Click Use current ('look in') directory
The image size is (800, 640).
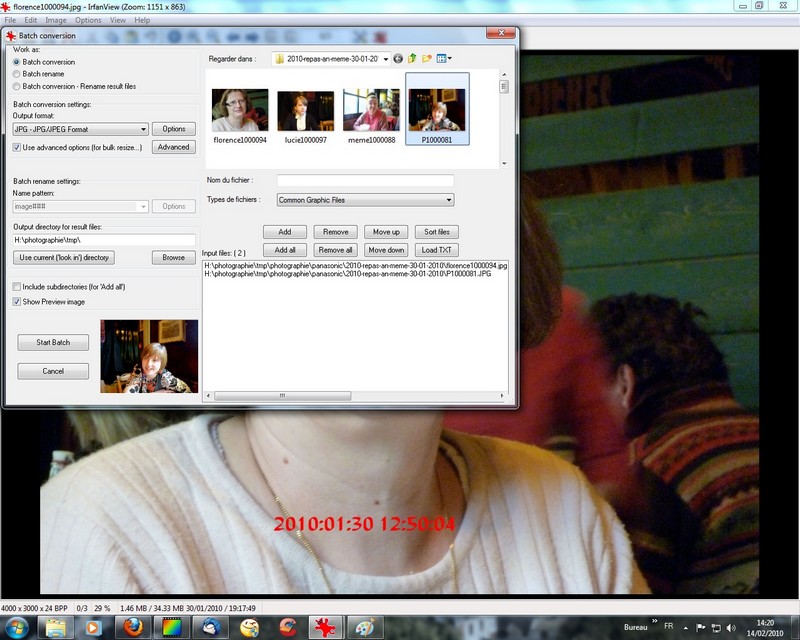point(64,258)
